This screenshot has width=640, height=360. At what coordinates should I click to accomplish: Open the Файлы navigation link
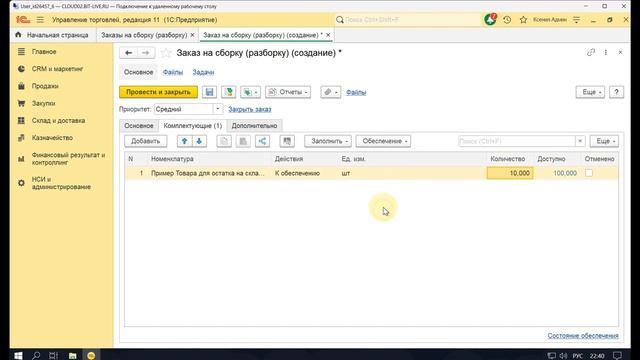click(173, 72)
